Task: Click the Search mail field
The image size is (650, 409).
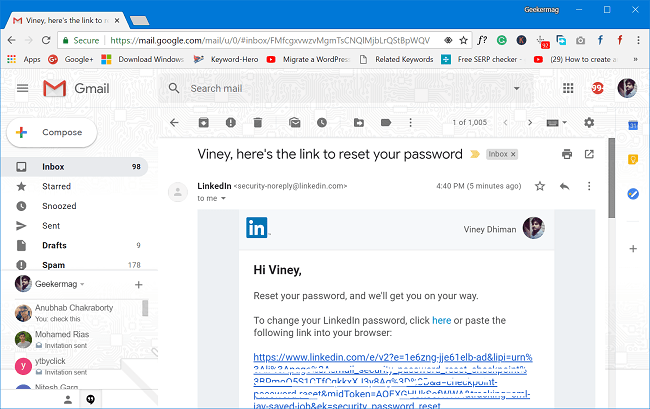Action: coord(344,88)
